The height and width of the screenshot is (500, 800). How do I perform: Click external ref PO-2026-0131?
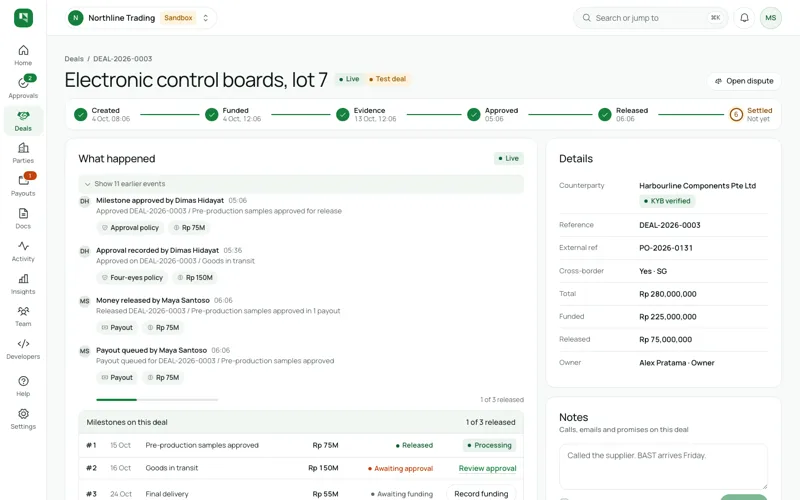666,248
